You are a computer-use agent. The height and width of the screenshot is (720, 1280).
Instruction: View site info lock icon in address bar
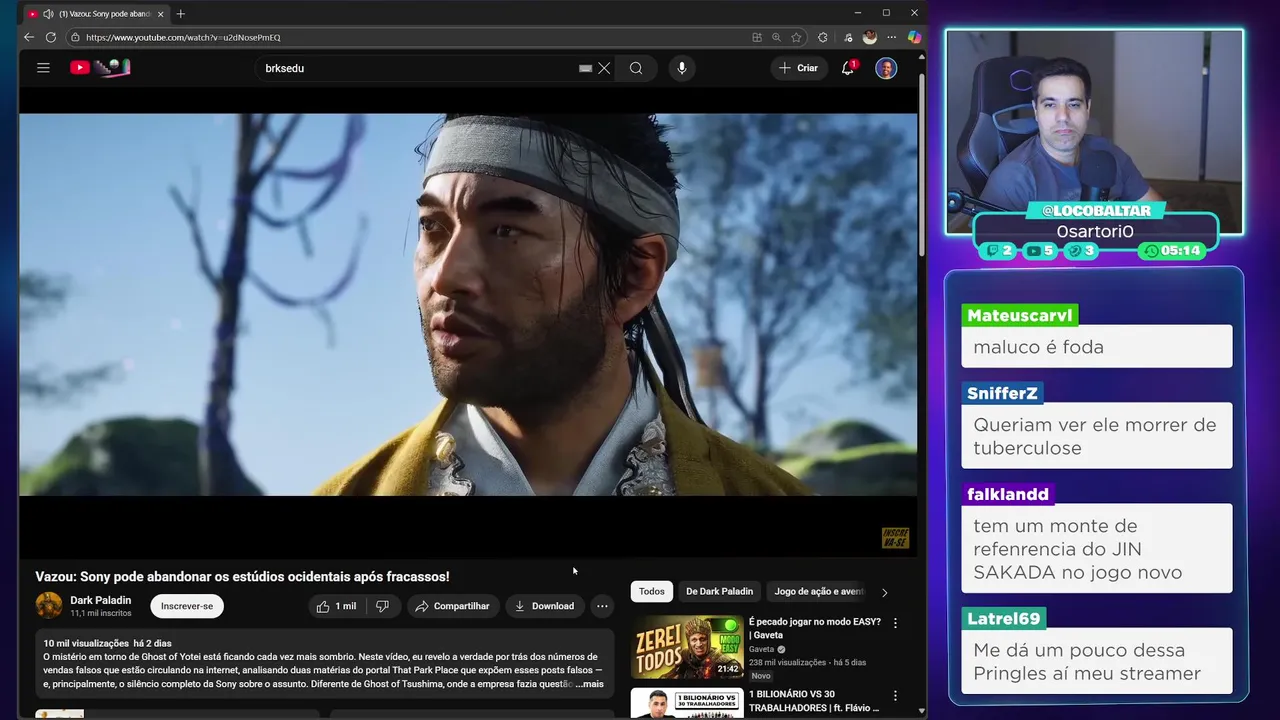click(75, 37)
